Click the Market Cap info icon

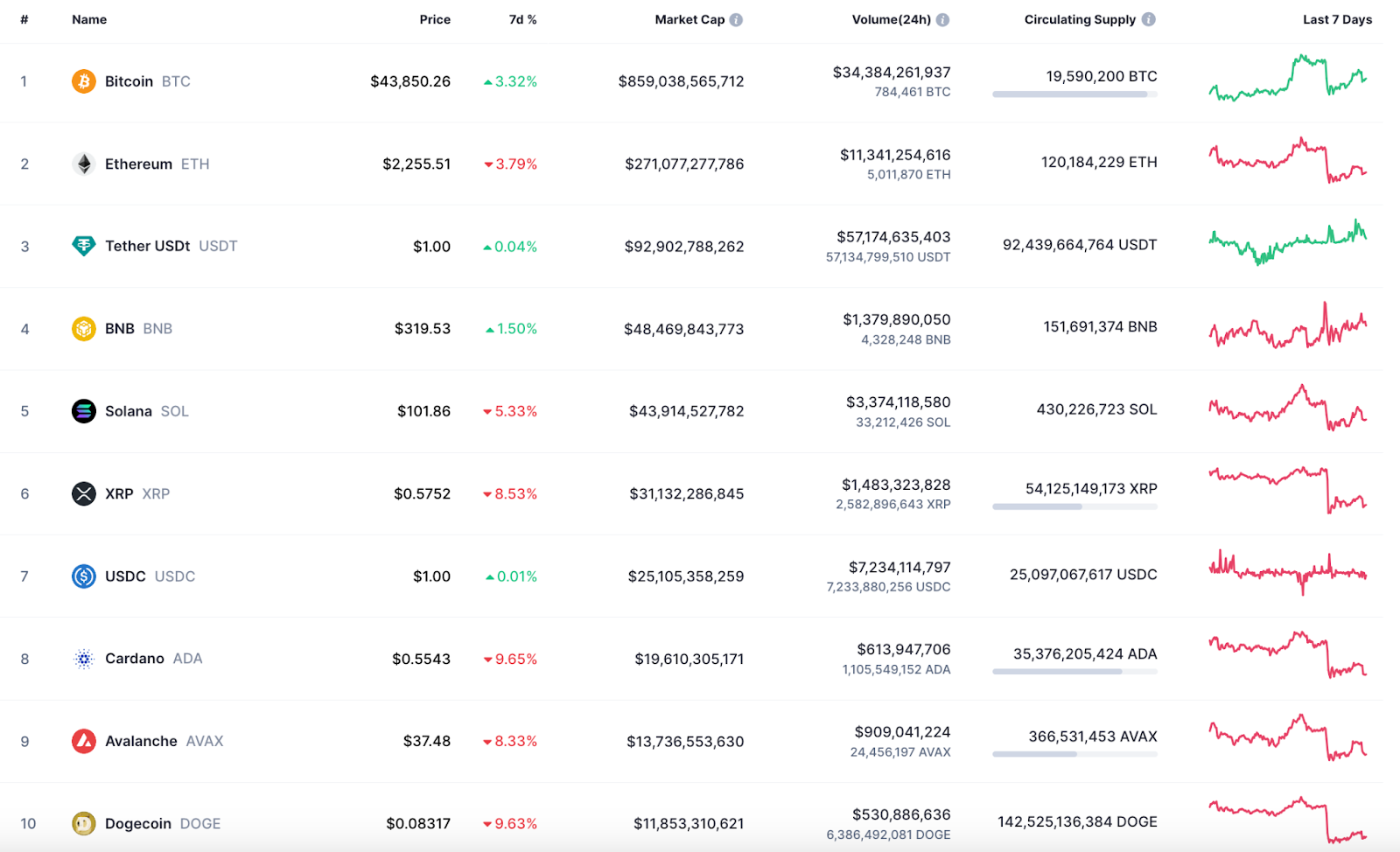pyautogui.click(x=736, y=19)
